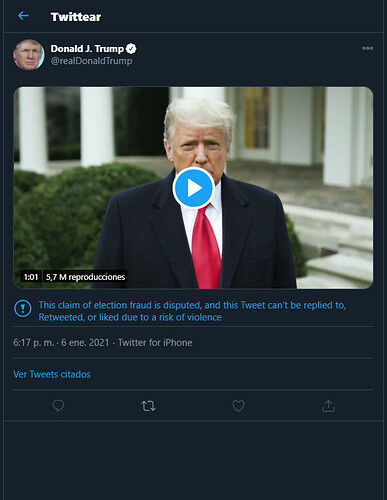Click the reply speech bubble icon
387x500 pixels.
(58, 406)
